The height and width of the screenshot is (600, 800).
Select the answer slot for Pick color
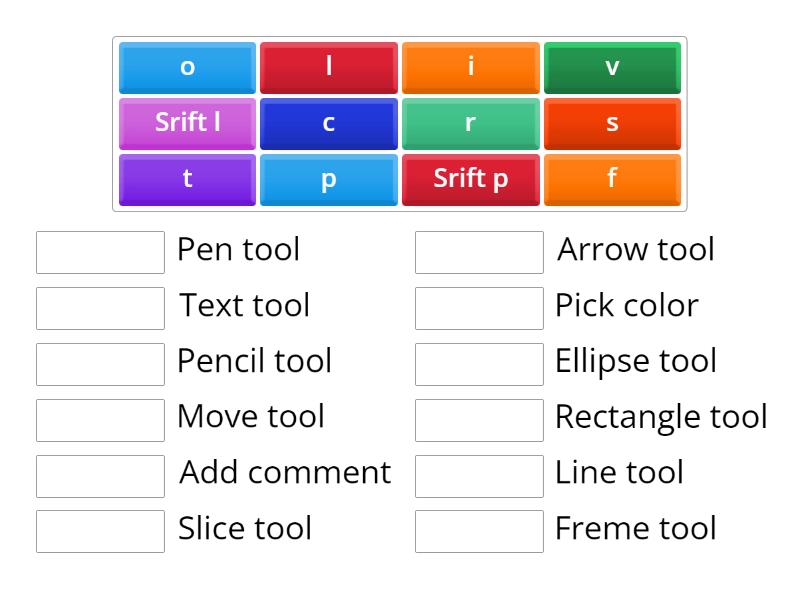(x=478, y=306)
